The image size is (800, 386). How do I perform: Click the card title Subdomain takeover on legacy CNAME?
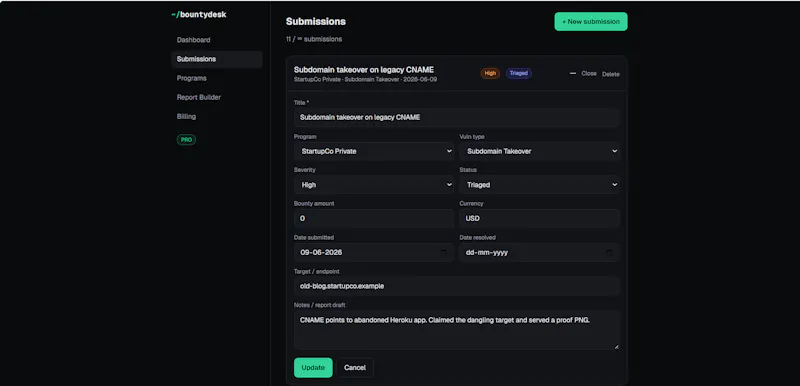364,70
